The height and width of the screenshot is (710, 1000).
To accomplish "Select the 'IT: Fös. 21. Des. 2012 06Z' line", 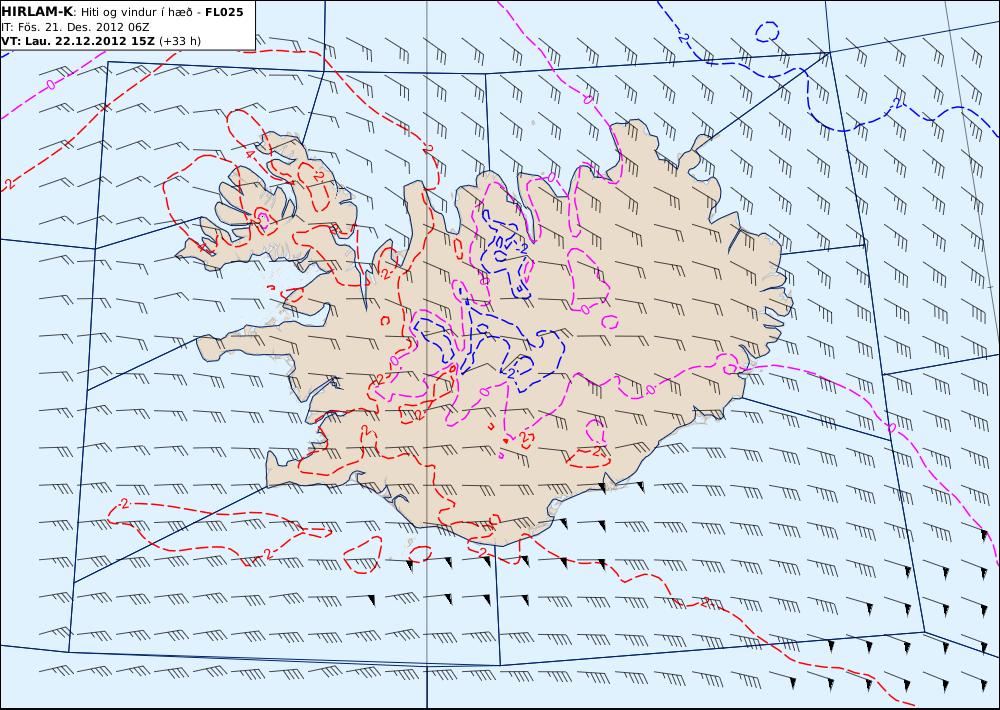I will 75,27.
